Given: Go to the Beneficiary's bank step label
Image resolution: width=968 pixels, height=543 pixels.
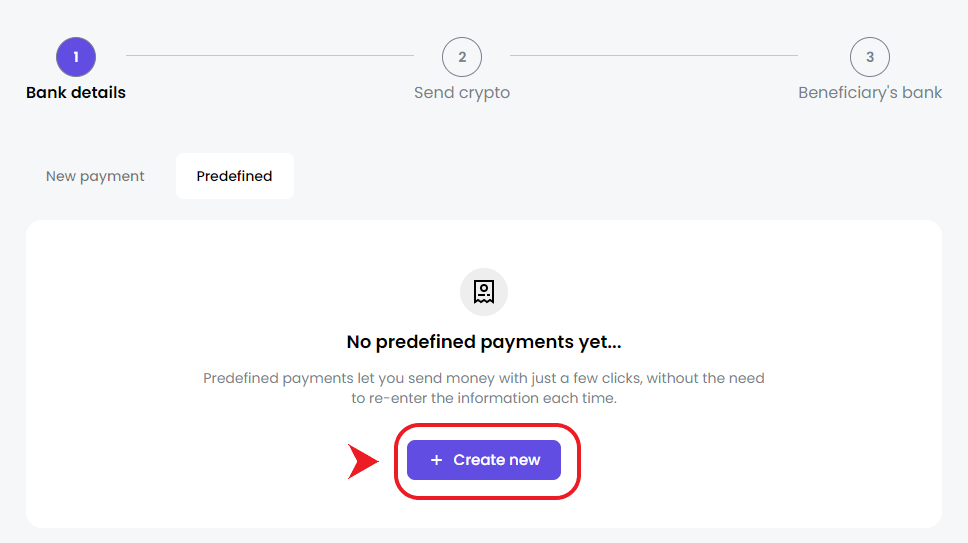Looking at the screenshot, I should tap(870, 93).
